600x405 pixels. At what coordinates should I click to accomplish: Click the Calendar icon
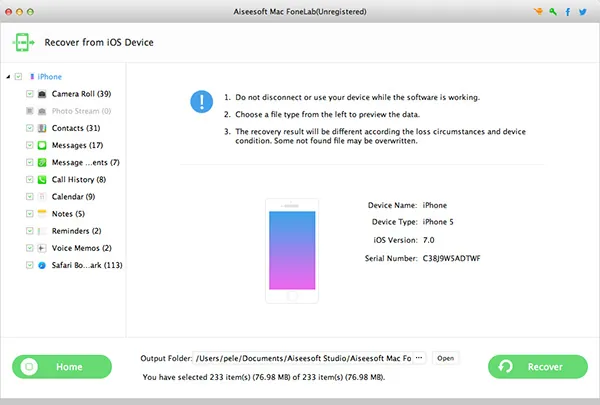coord(42,197)
